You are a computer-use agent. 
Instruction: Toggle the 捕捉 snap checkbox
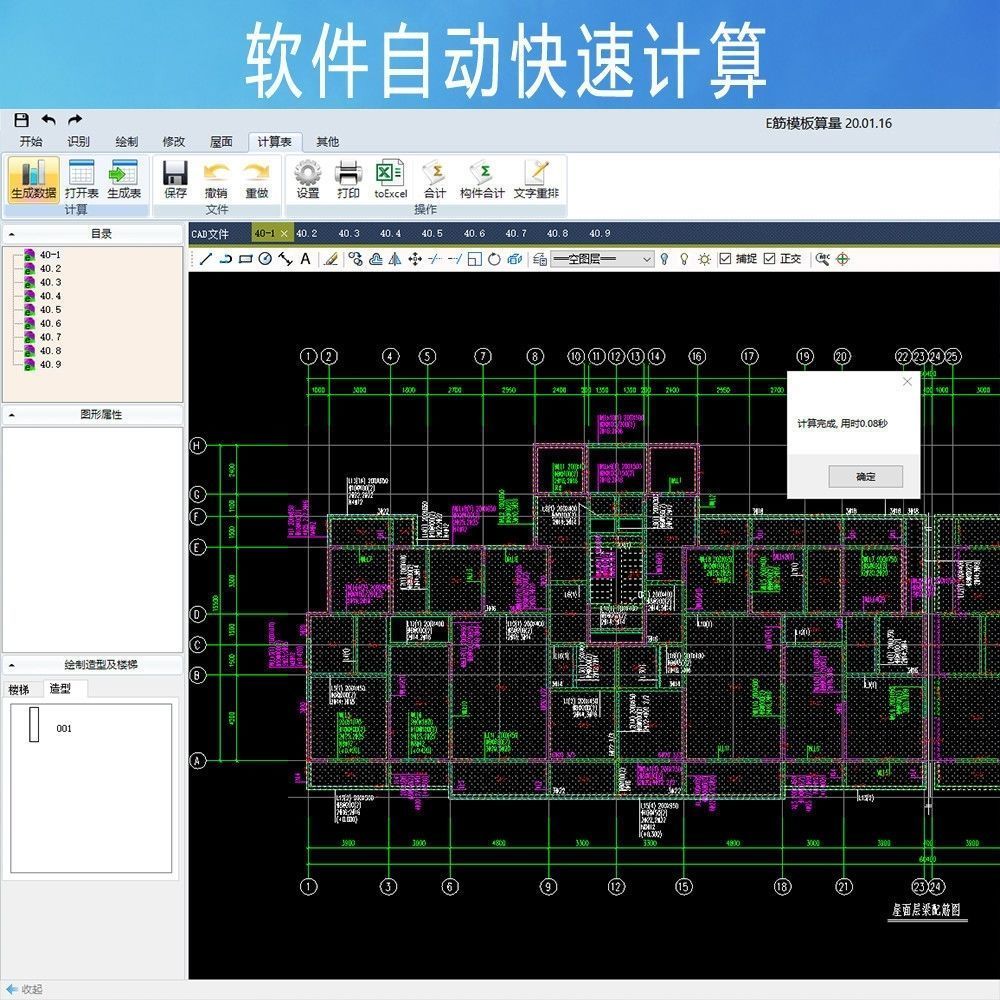click(x=725, y=258)
